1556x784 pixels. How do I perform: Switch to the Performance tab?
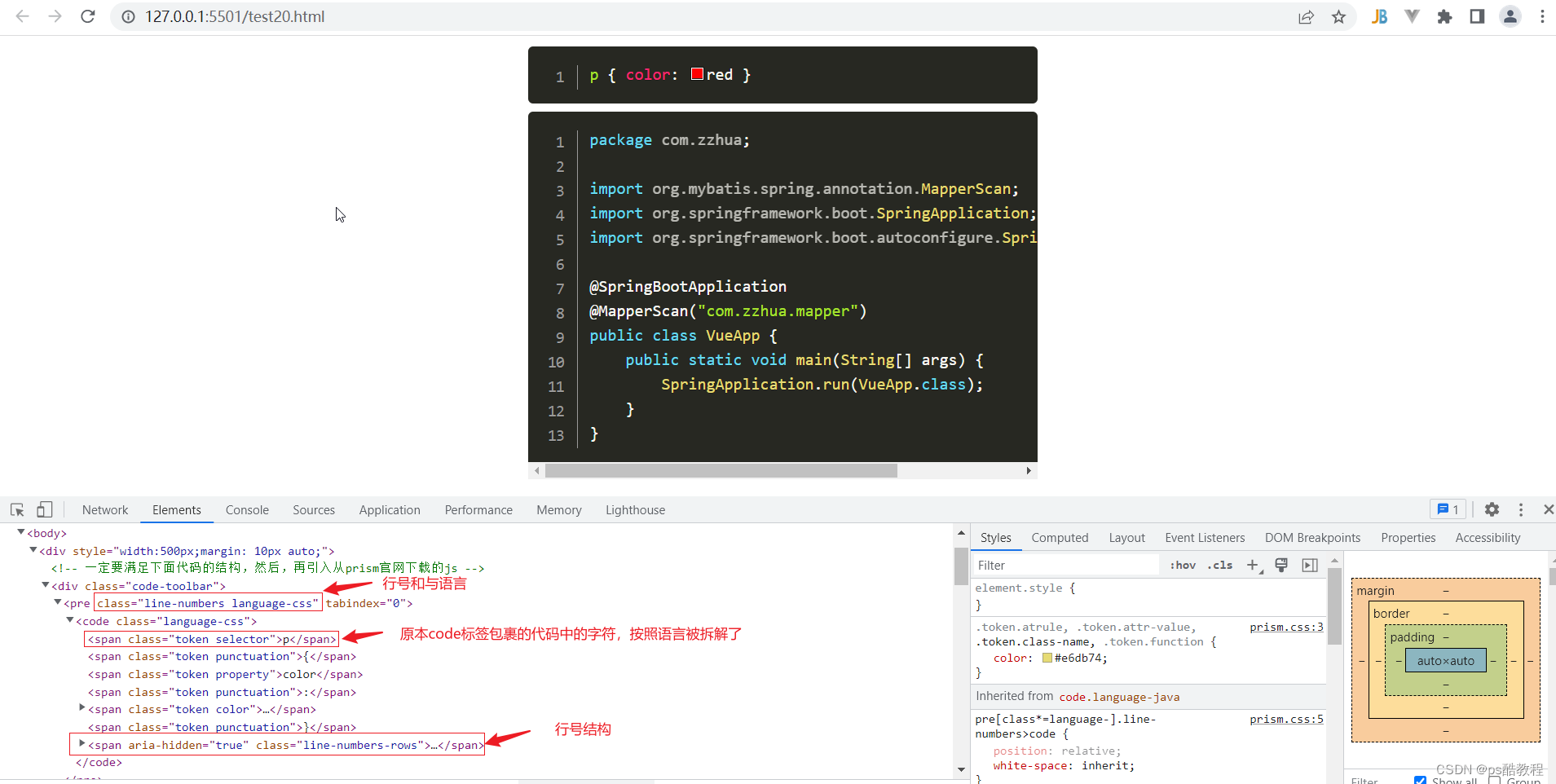tap(478, 509)
